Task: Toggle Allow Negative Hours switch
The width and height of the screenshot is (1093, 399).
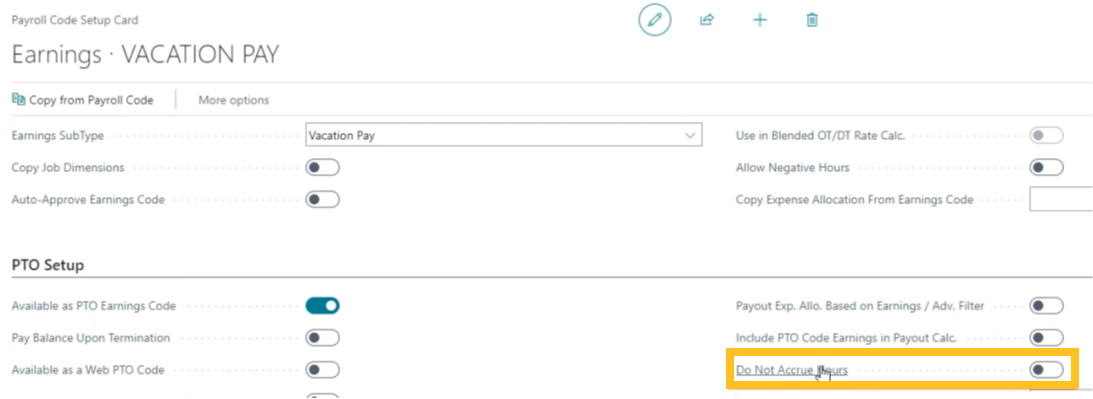Action: [1046, 167]
